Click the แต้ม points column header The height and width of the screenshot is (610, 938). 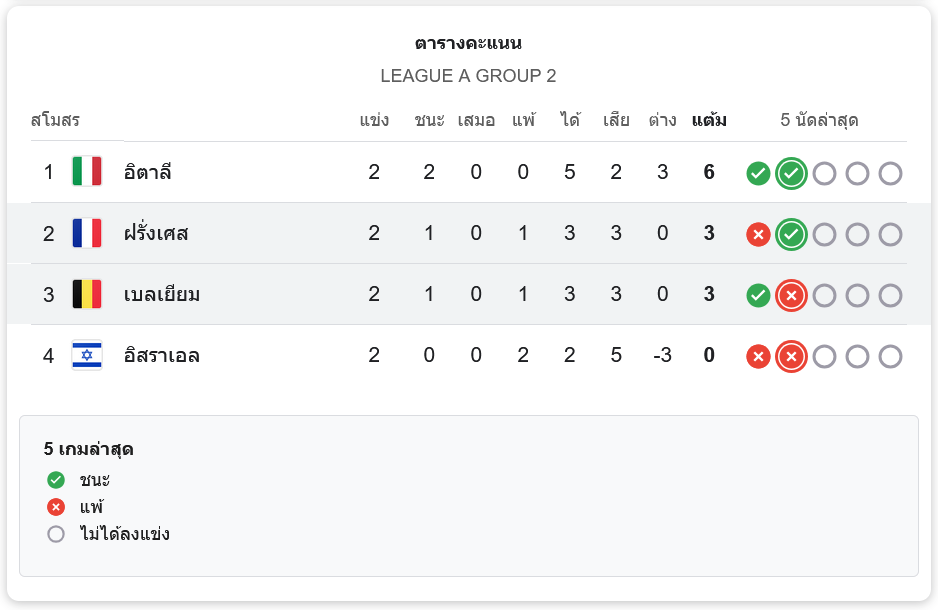point(709,121)
